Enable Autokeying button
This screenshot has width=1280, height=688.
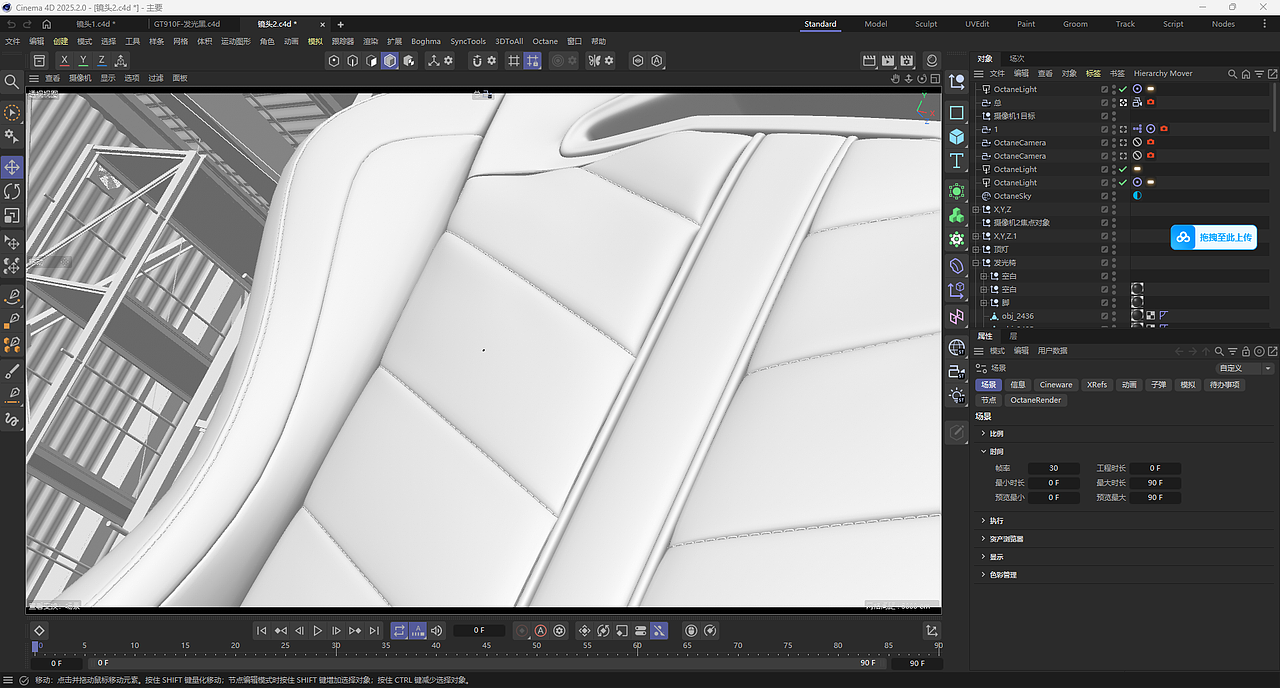click(541, 631)
